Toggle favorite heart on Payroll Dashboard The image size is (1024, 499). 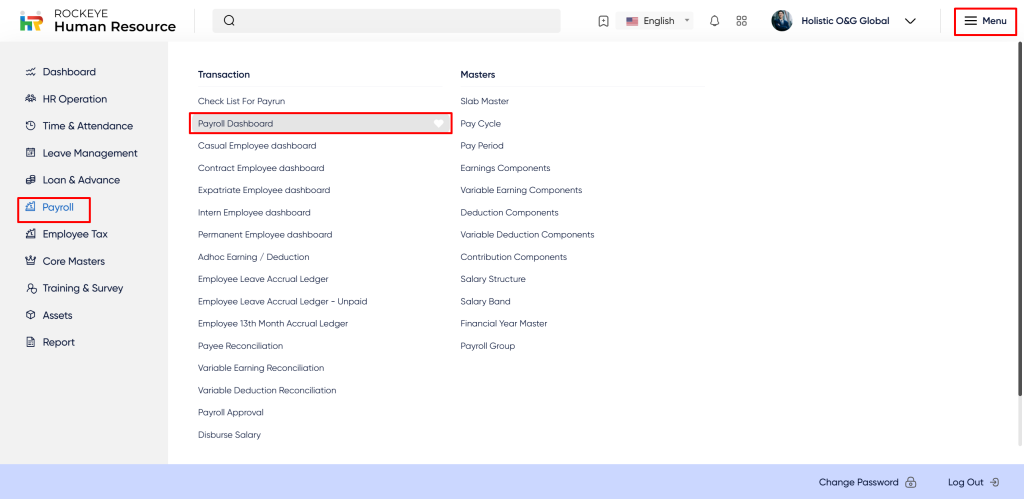(438, 123)
